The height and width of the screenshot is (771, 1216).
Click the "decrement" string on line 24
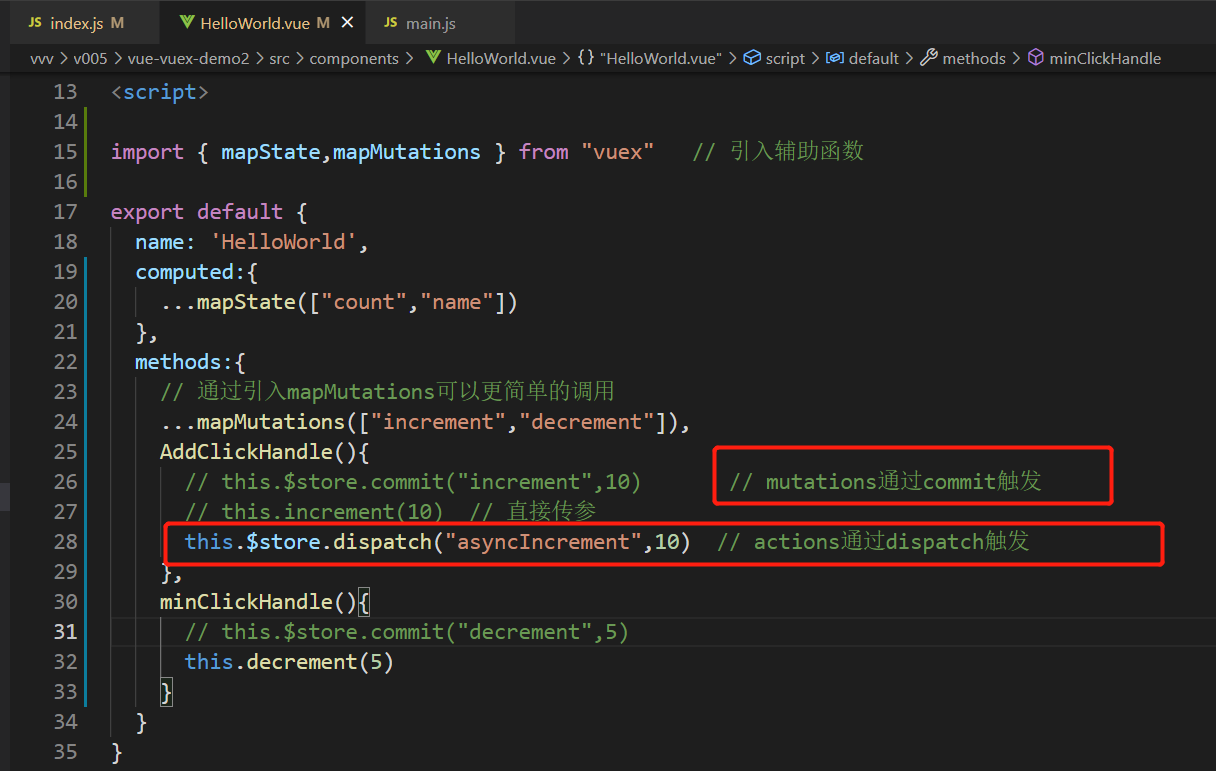[592, 422]
